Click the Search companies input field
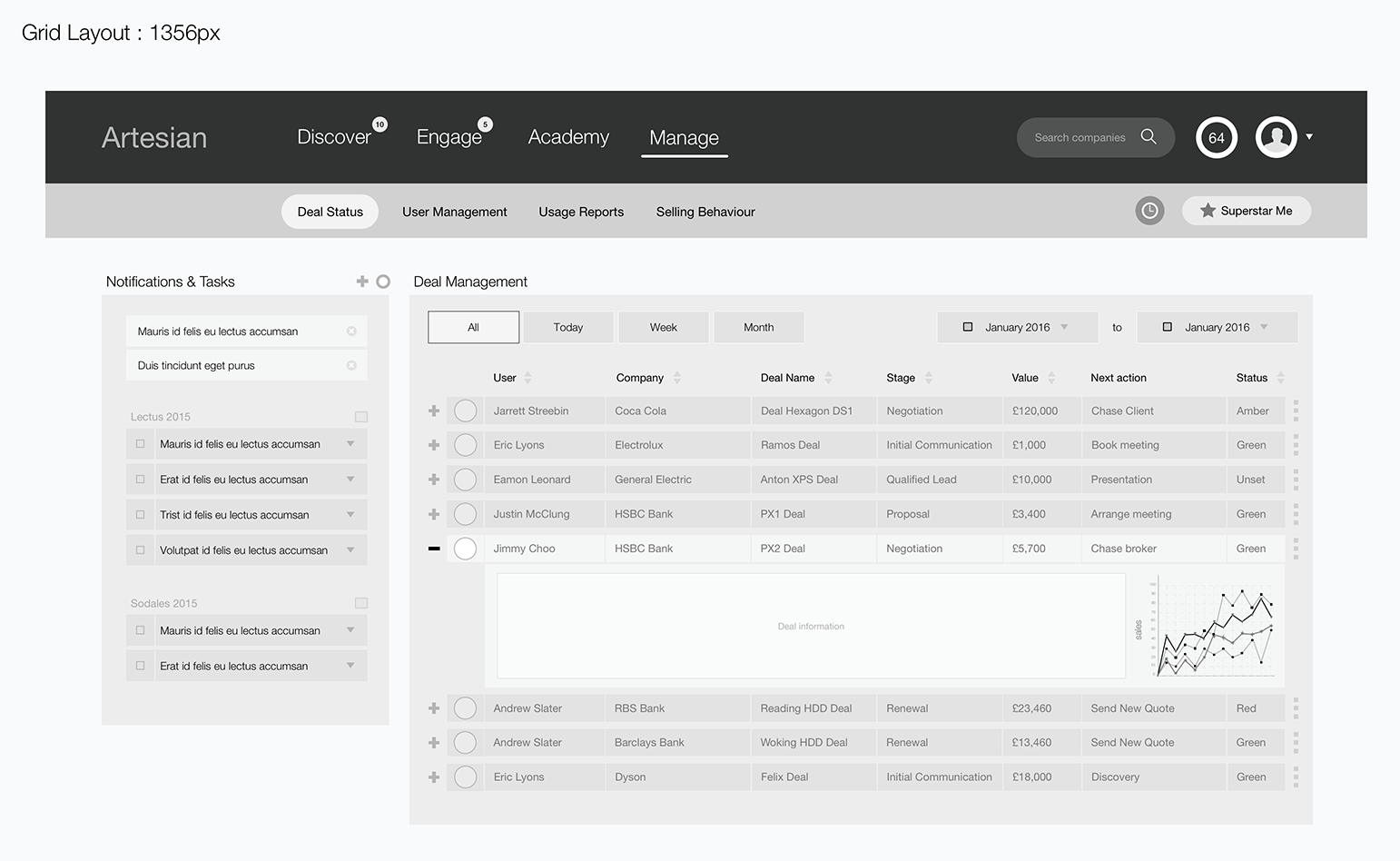1400x861 pixels. pos(1079,138)
